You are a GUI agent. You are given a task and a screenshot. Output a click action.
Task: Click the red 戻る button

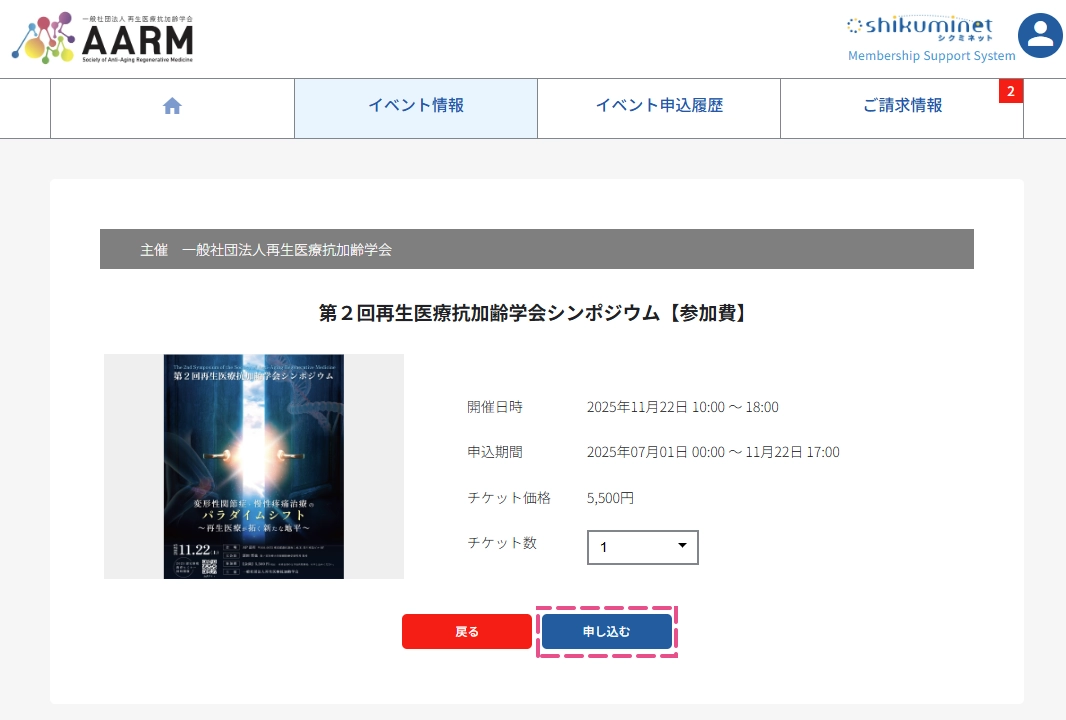pyautogui.click(x=466, y=632)
